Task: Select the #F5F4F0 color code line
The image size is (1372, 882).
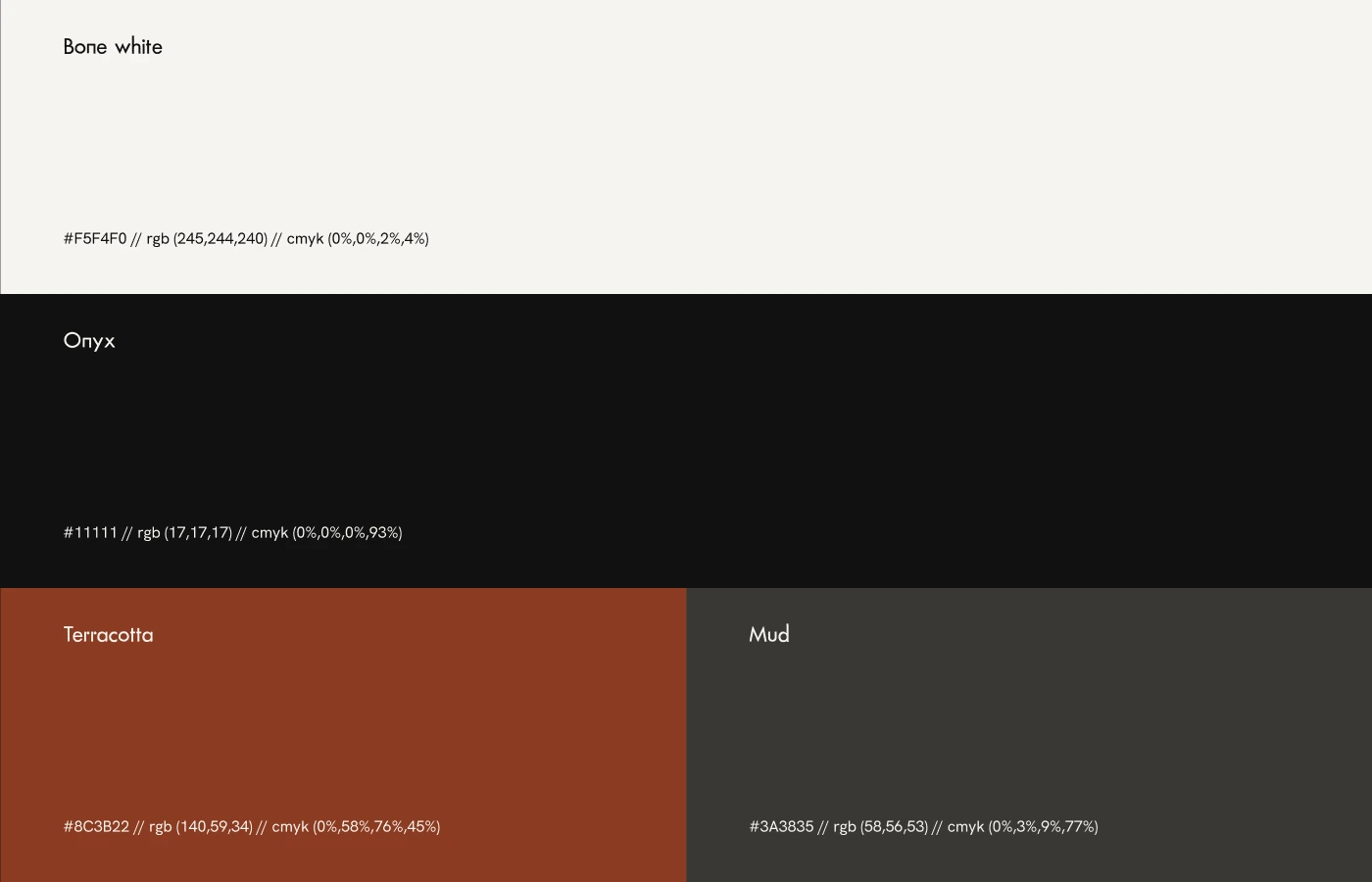Action: [x=246, y=238]
